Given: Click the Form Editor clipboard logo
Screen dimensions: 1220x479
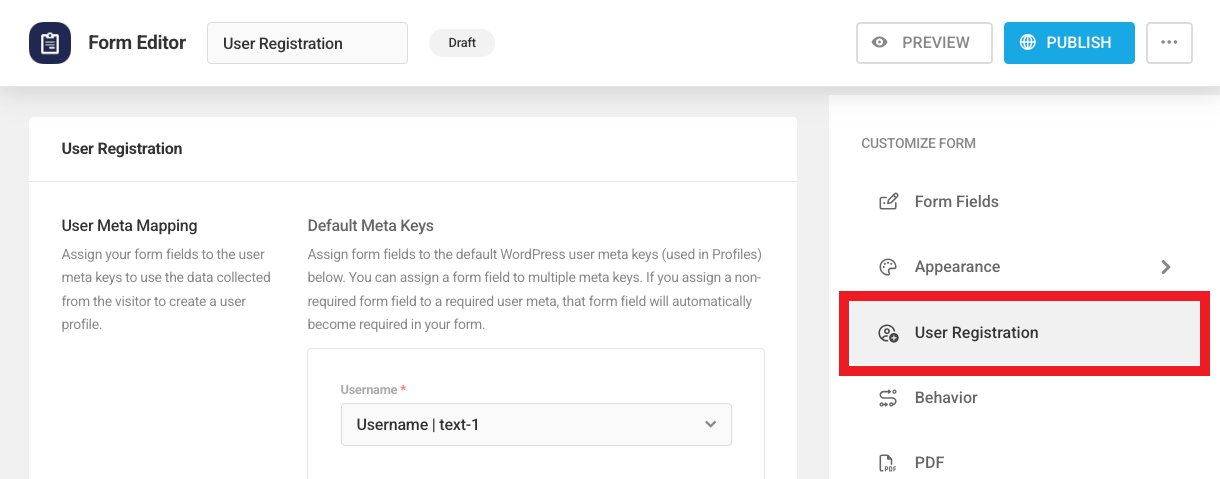Looking at the screenshot, I should [50, 43].
